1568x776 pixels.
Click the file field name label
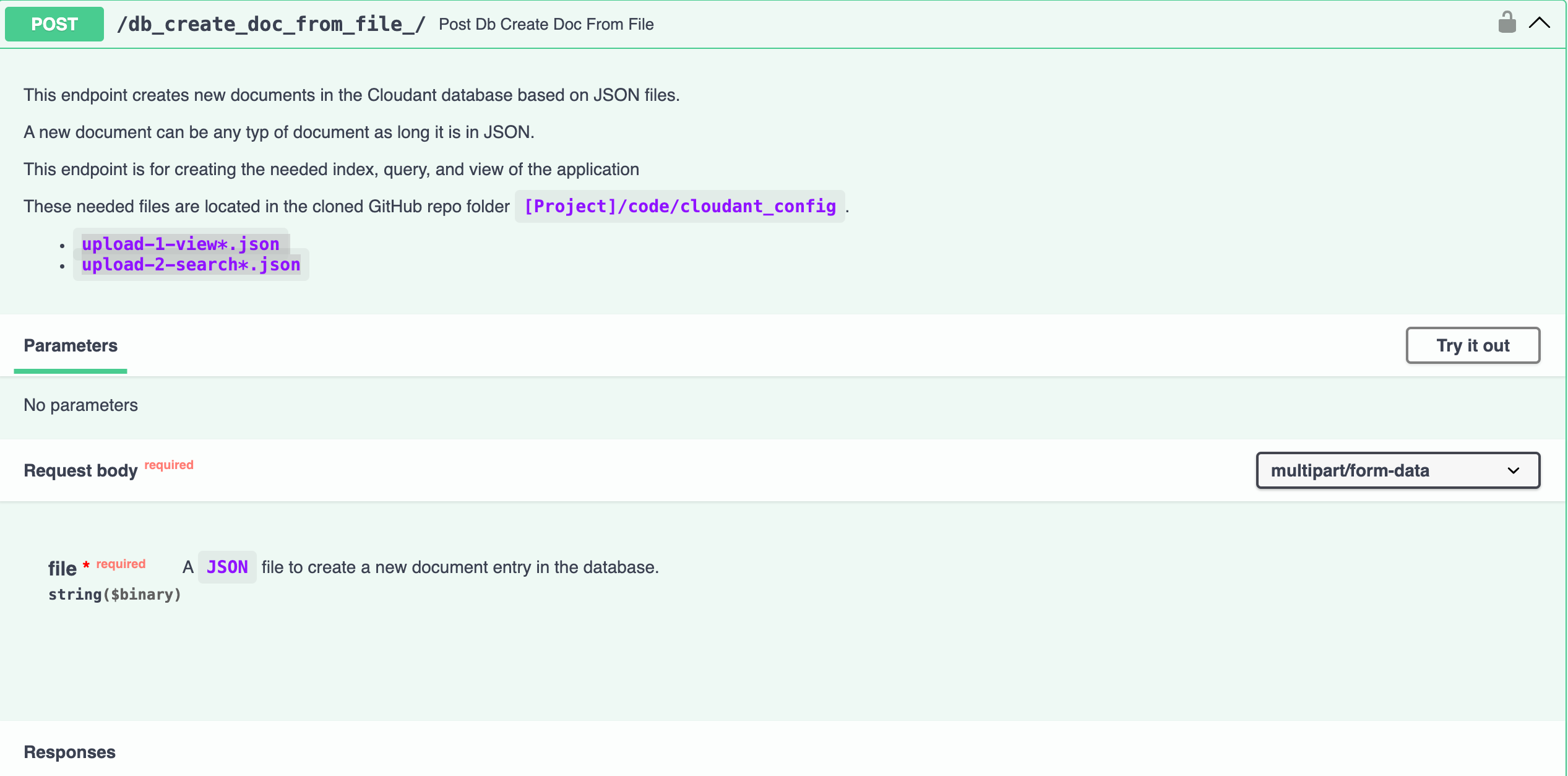click(x=62, y=568)
